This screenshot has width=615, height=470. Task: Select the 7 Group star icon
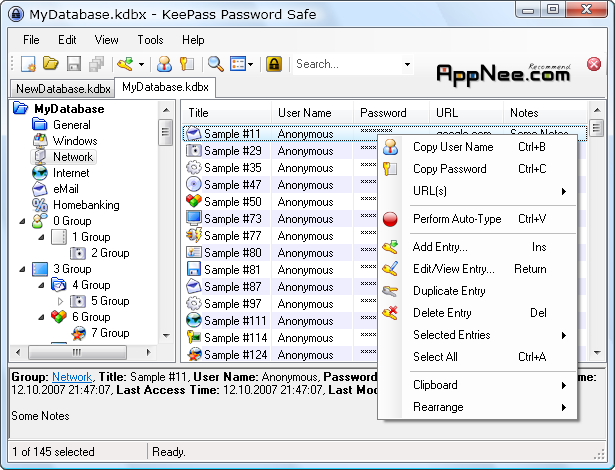click(78, 333)
